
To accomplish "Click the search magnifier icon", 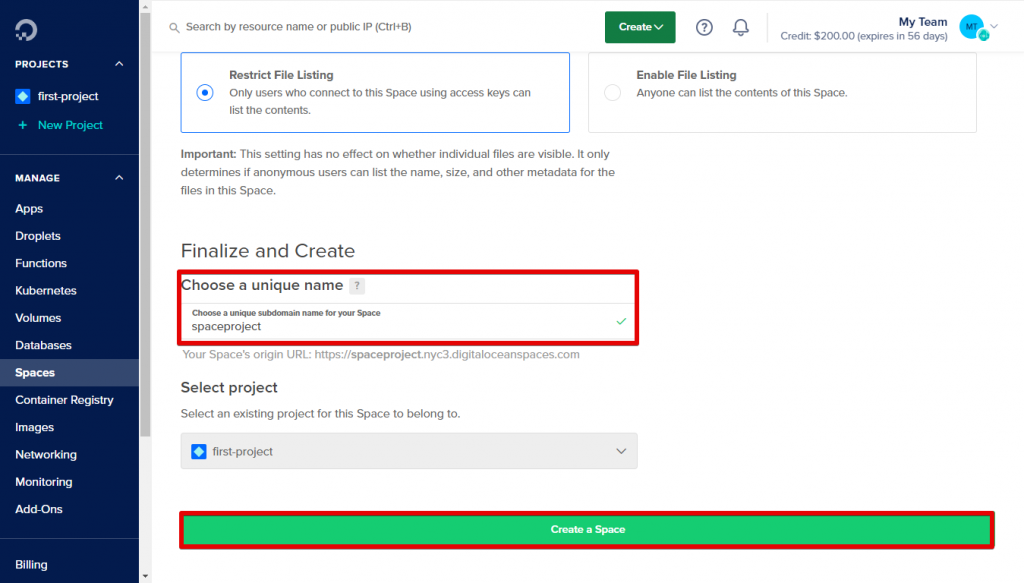I will point(172,28).
